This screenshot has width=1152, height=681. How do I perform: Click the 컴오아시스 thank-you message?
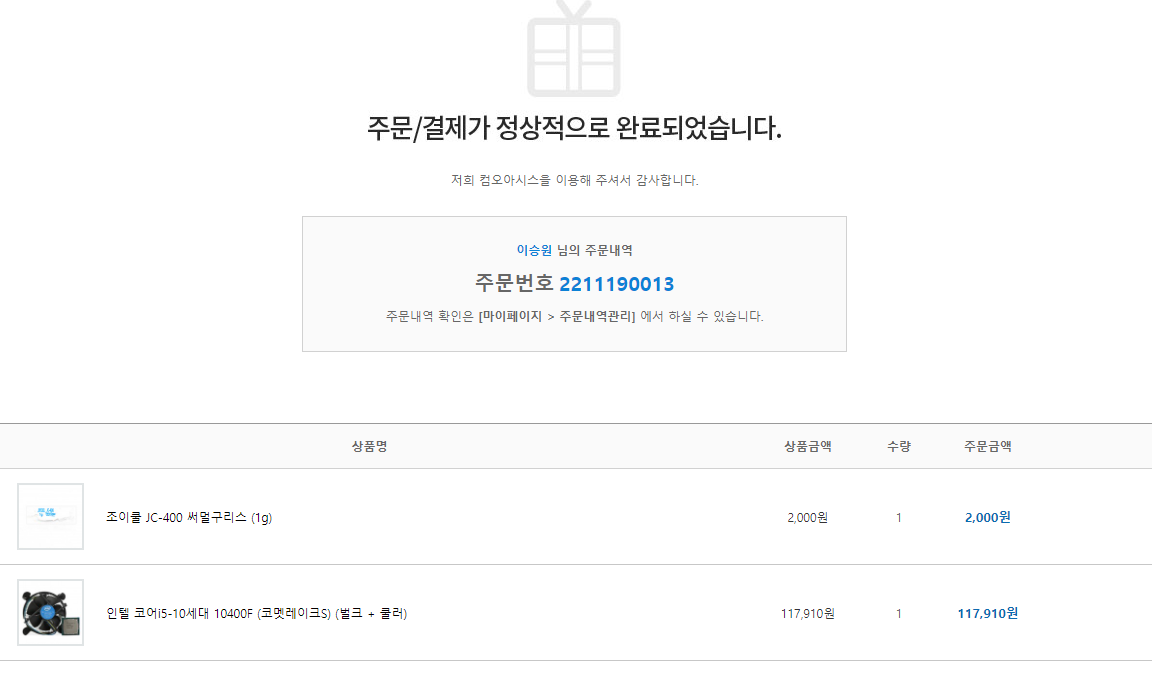[x=574, y=181]
